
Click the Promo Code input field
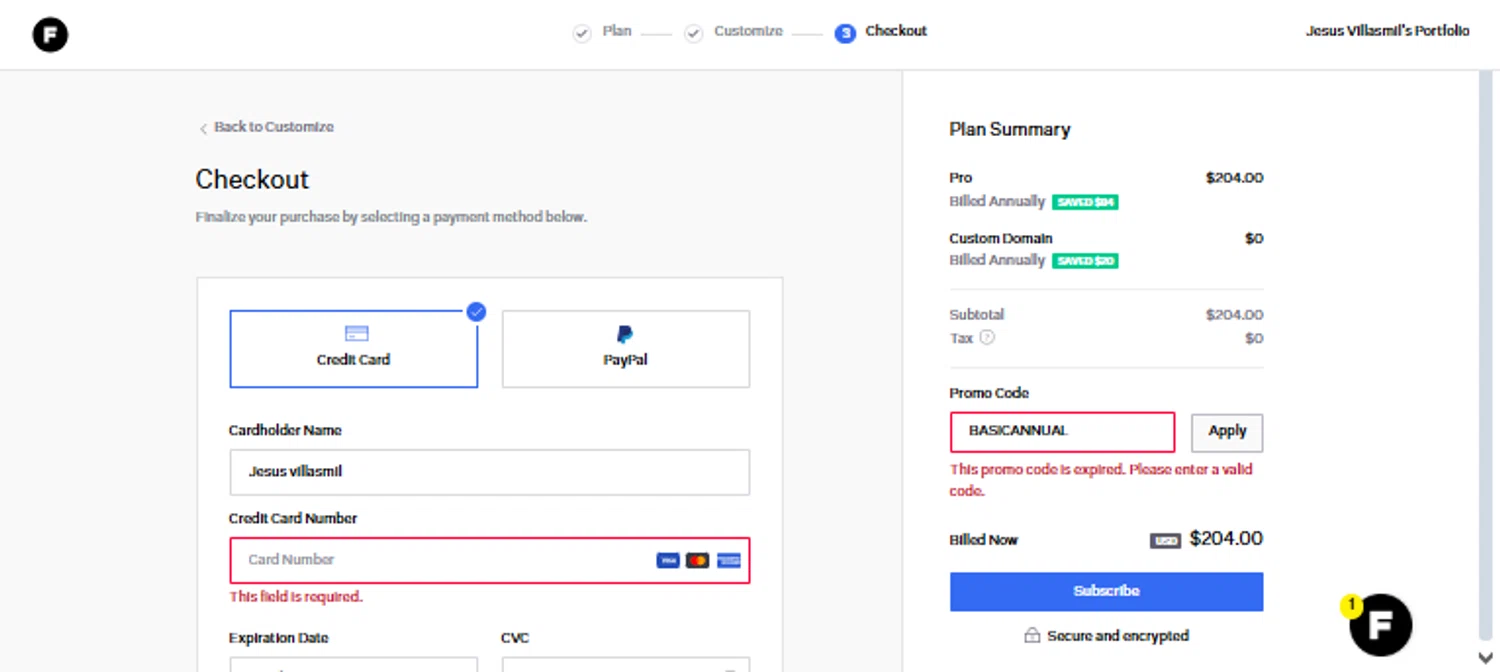[x=1062, y=432]
